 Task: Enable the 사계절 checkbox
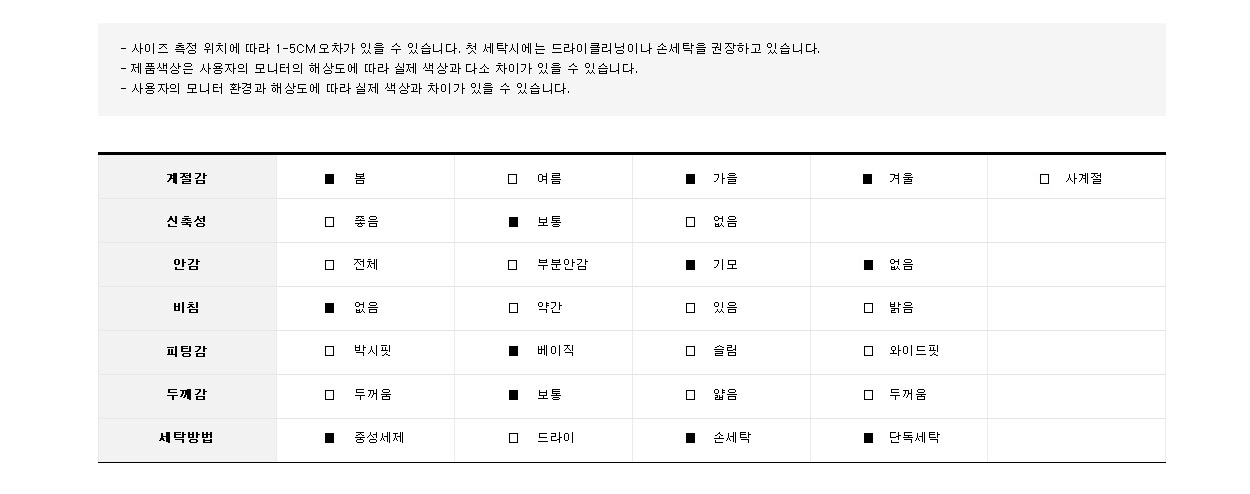pyautogui.click(x=1045, y=179)
